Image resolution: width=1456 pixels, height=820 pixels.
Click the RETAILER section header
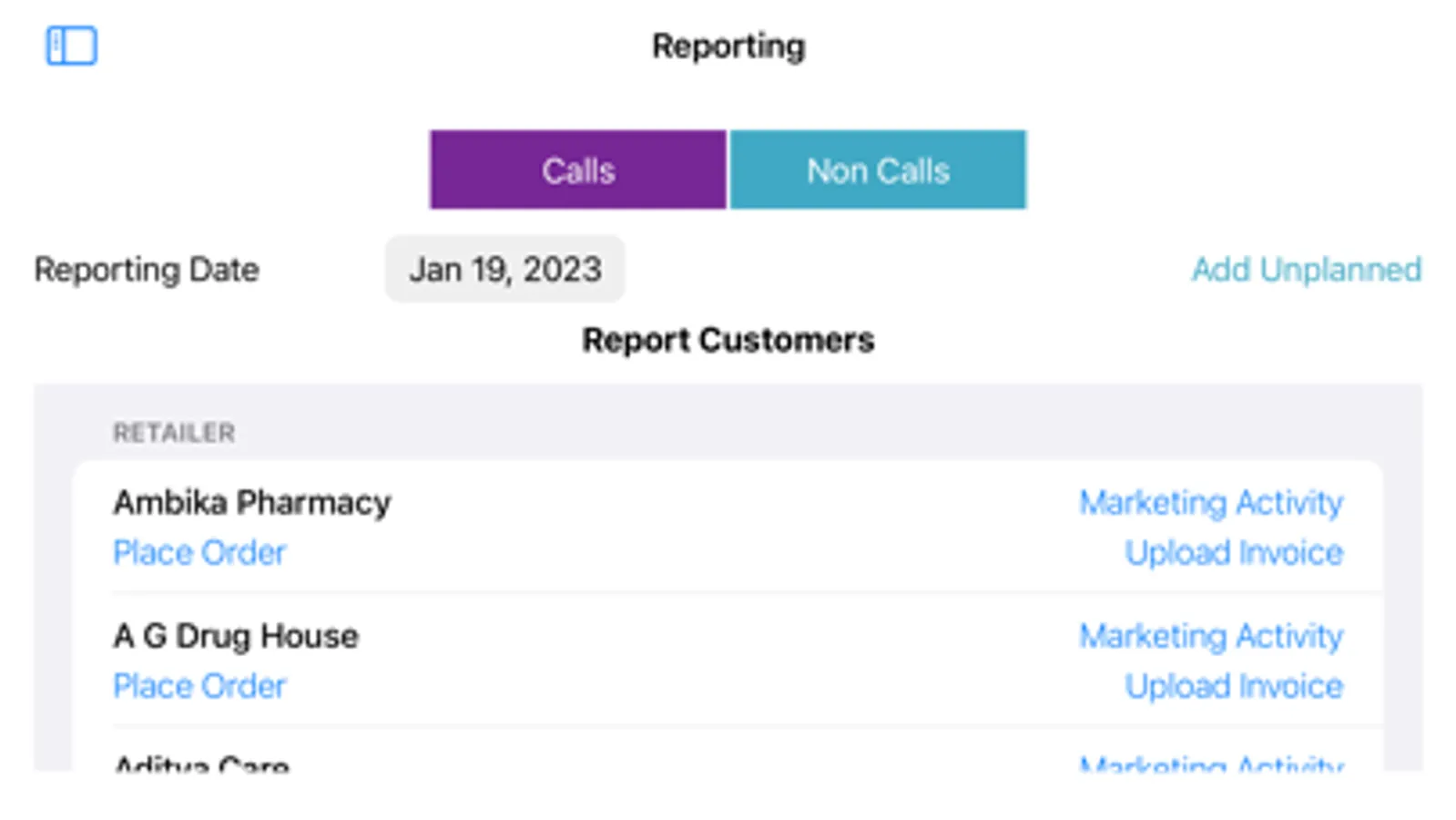[x=174, y=433]
